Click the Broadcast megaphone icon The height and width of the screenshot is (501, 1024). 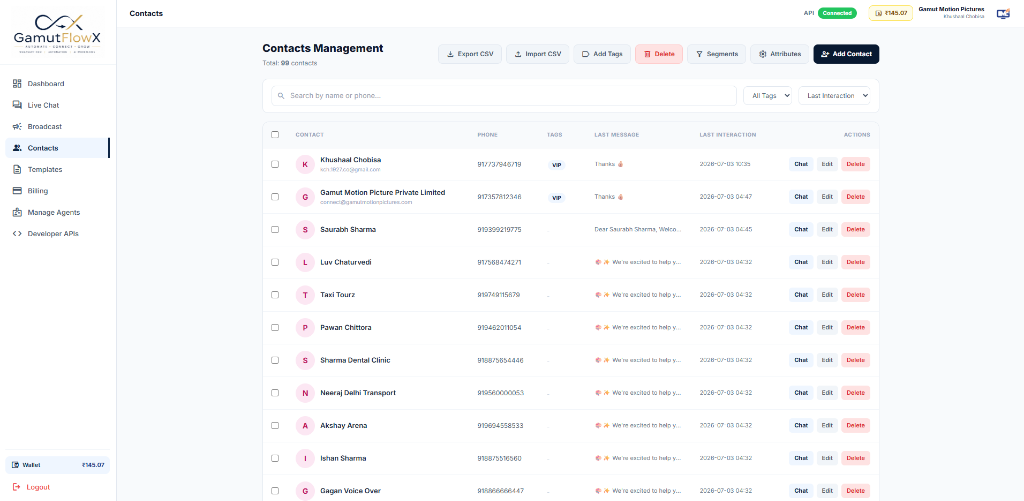click(17, 127)
